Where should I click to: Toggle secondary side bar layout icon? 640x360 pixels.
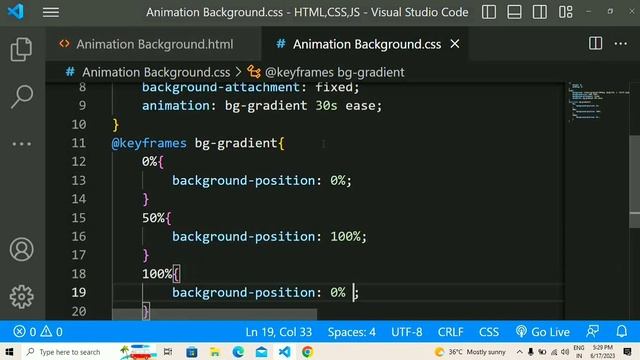(x=540, y=12)
